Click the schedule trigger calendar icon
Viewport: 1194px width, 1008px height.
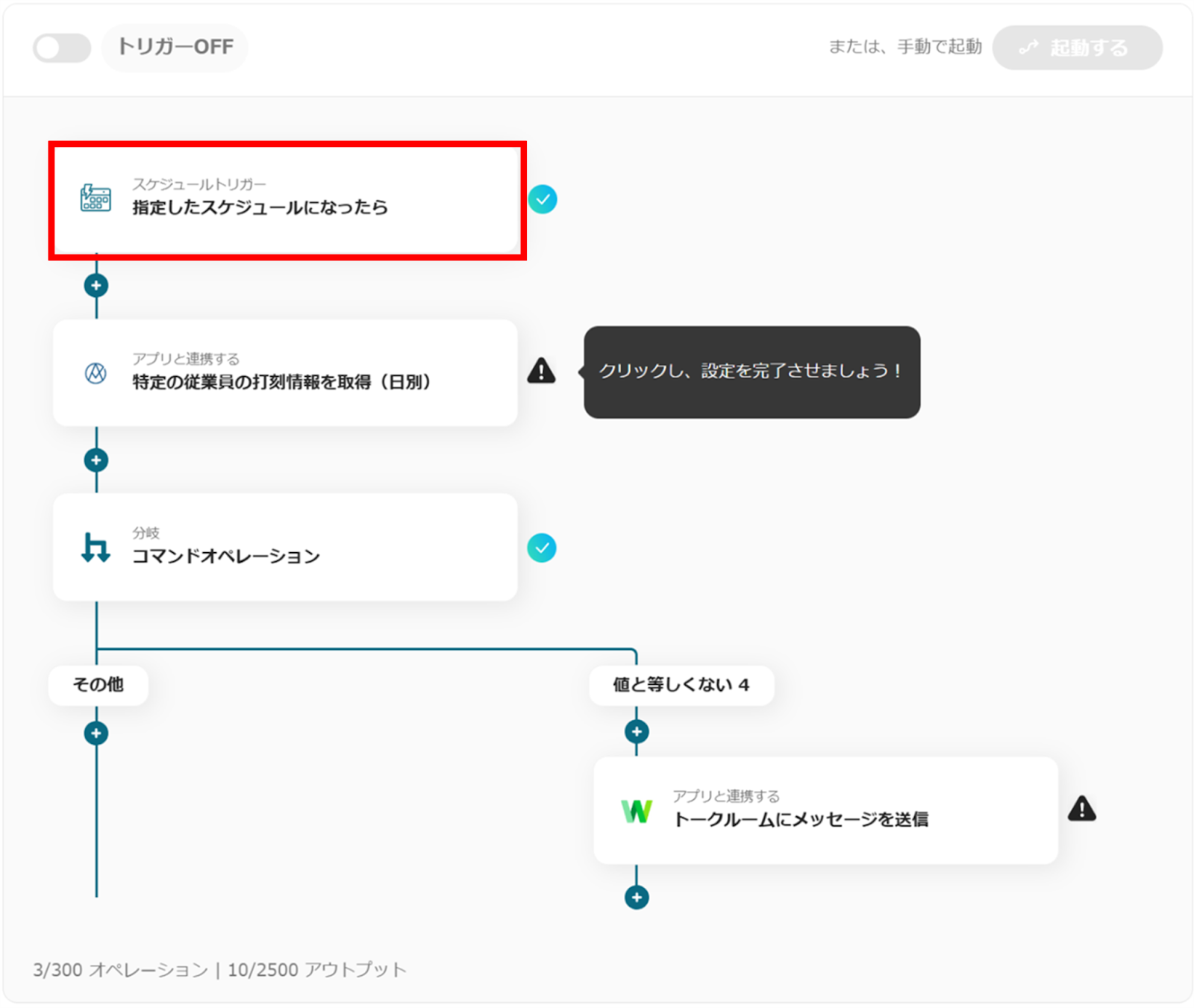[96, 198]
